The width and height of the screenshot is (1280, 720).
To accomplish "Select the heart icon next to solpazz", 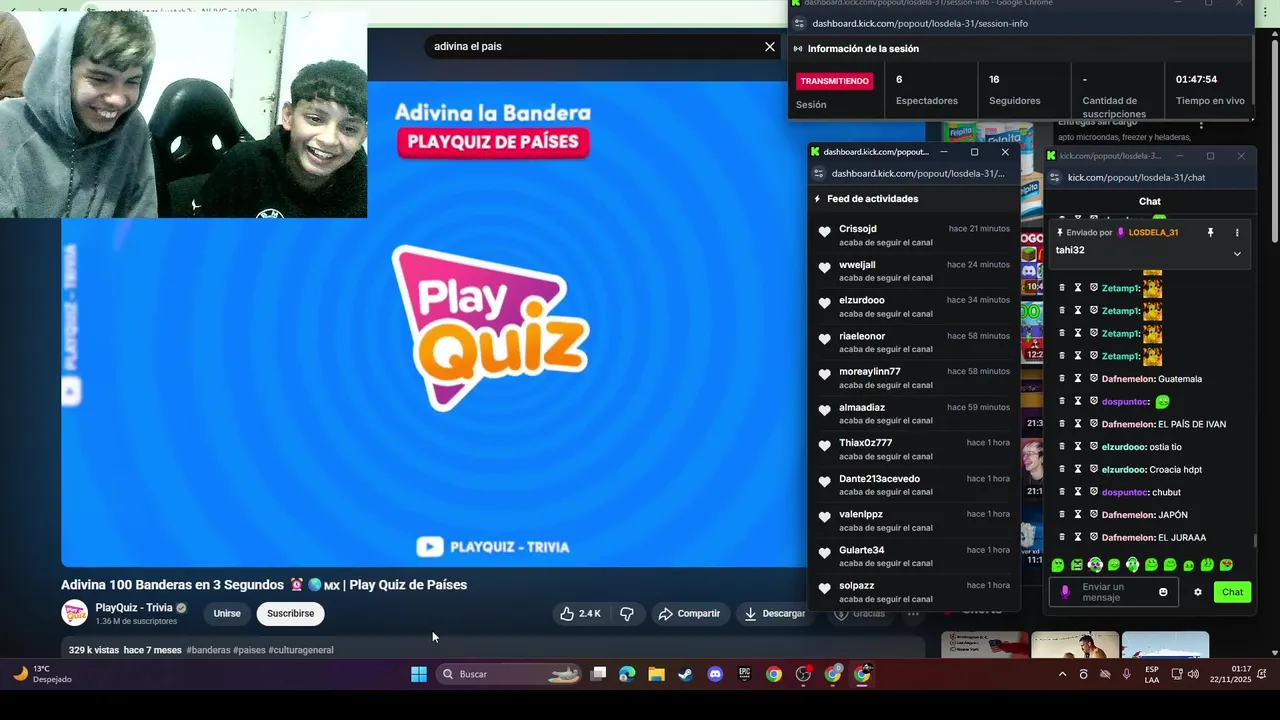I will click(824, 589).
